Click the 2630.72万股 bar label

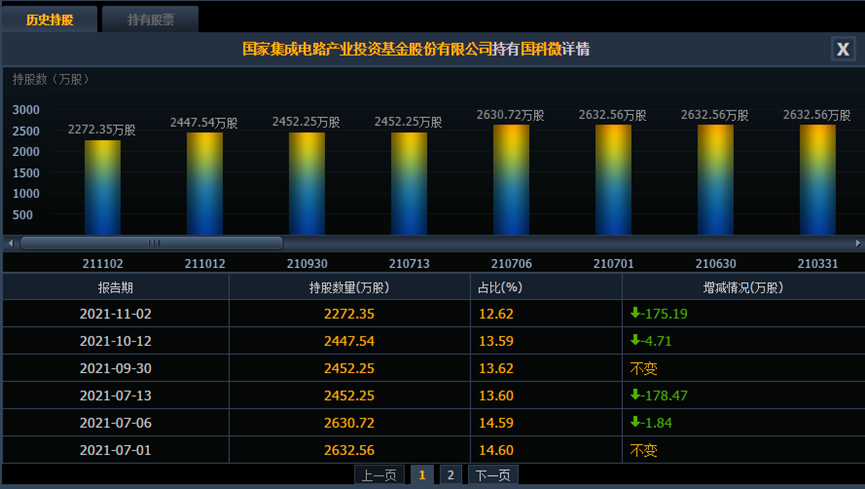pyautogui.click(x=511, y=115)
